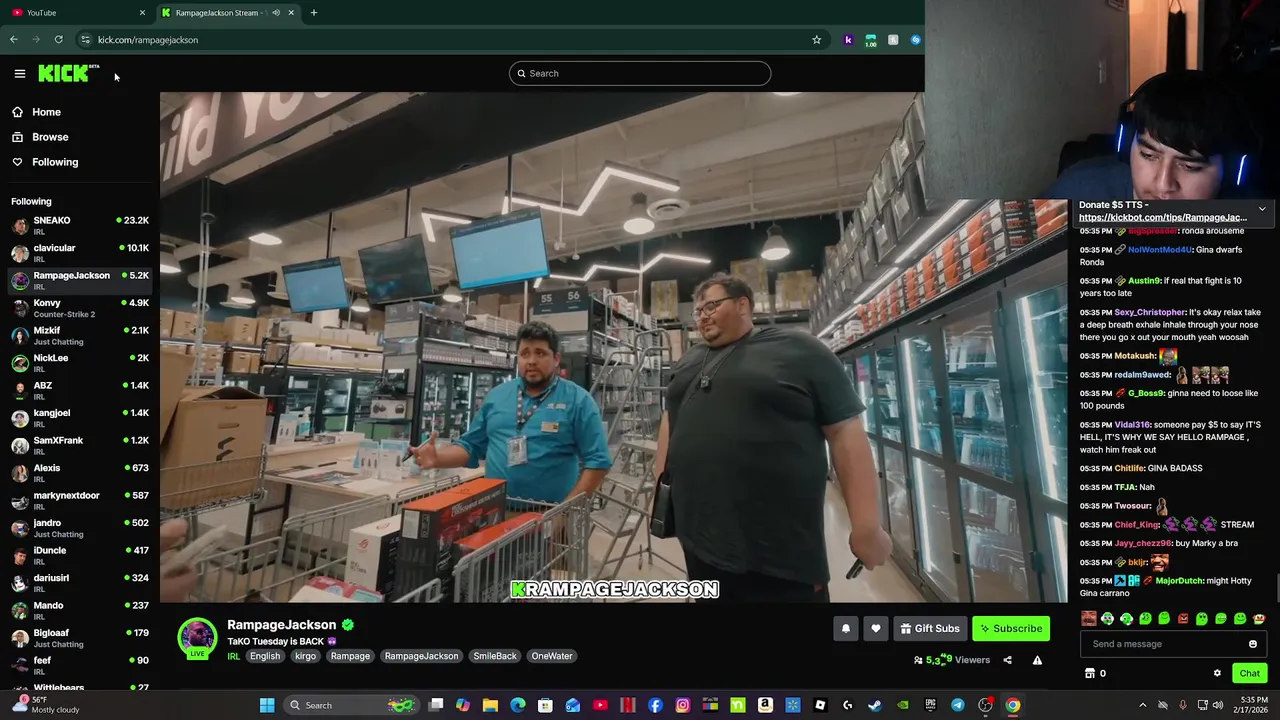
Task: Open NickLee channel in Following list
Action: (x=80, y=363)
